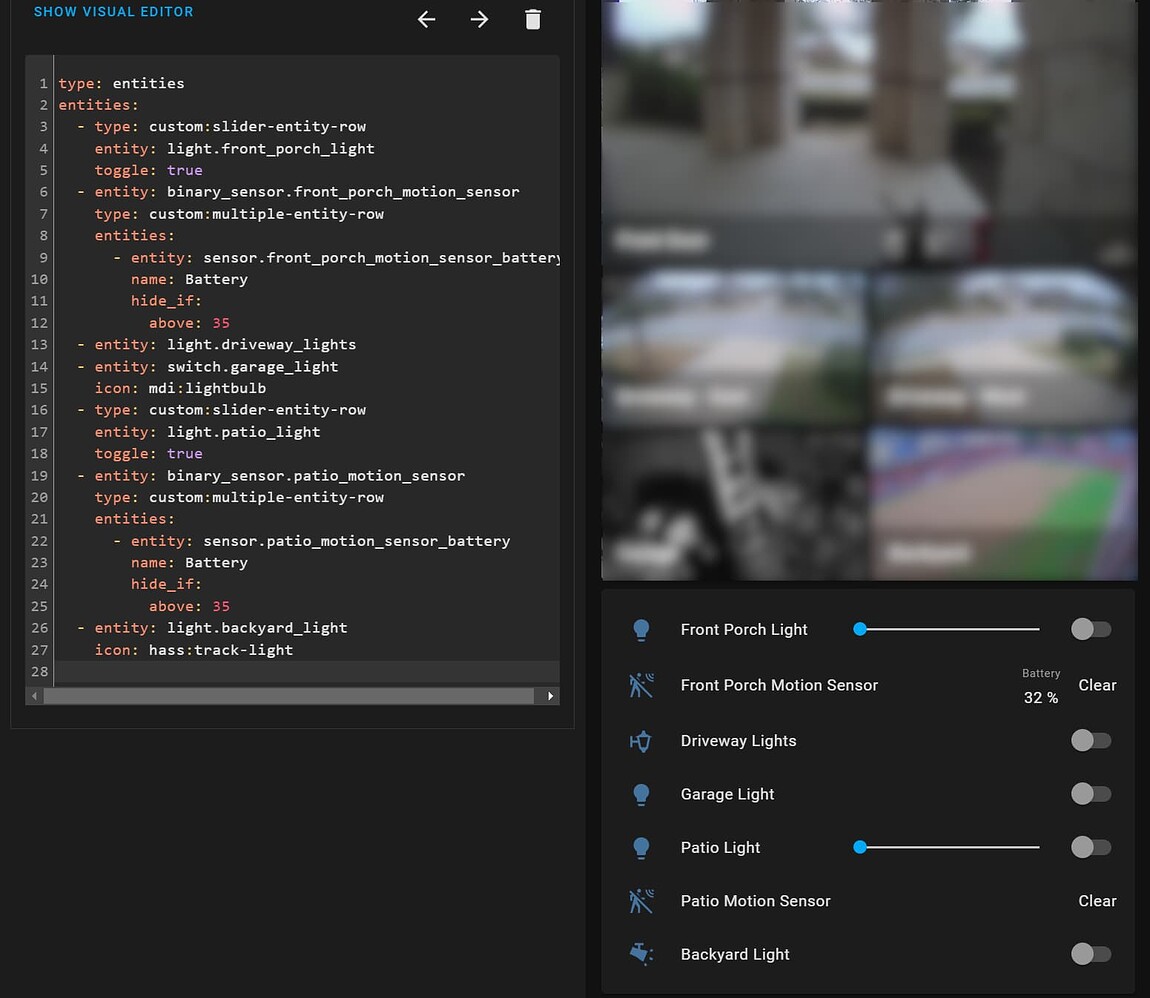Screen dimensions: 1150x998
Task: Click the Patio Light lightbulb icon
Action: (641, 847)
